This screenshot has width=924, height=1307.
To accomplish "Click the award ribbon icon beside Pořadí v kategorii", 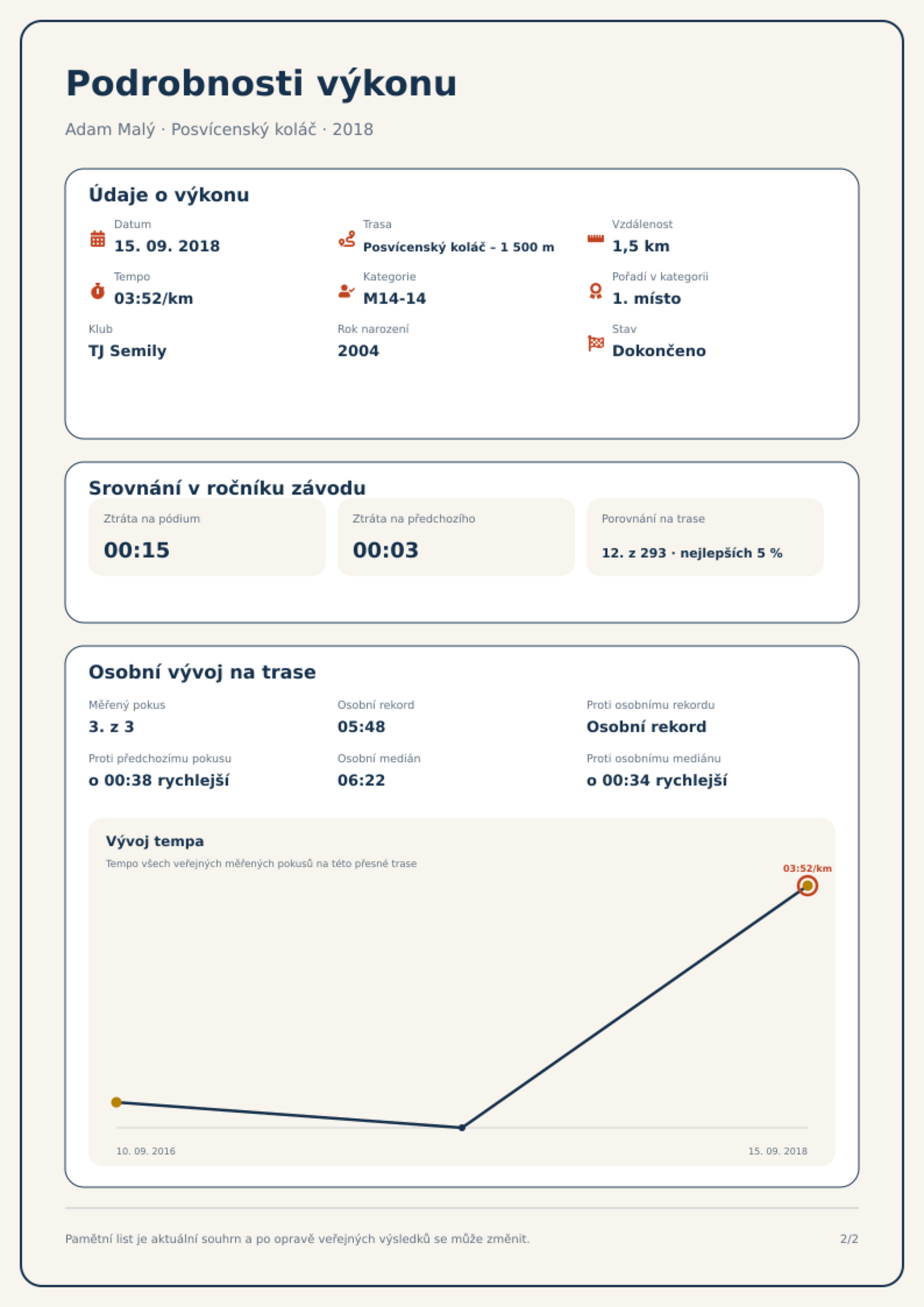I will click(x=595, y=291).
